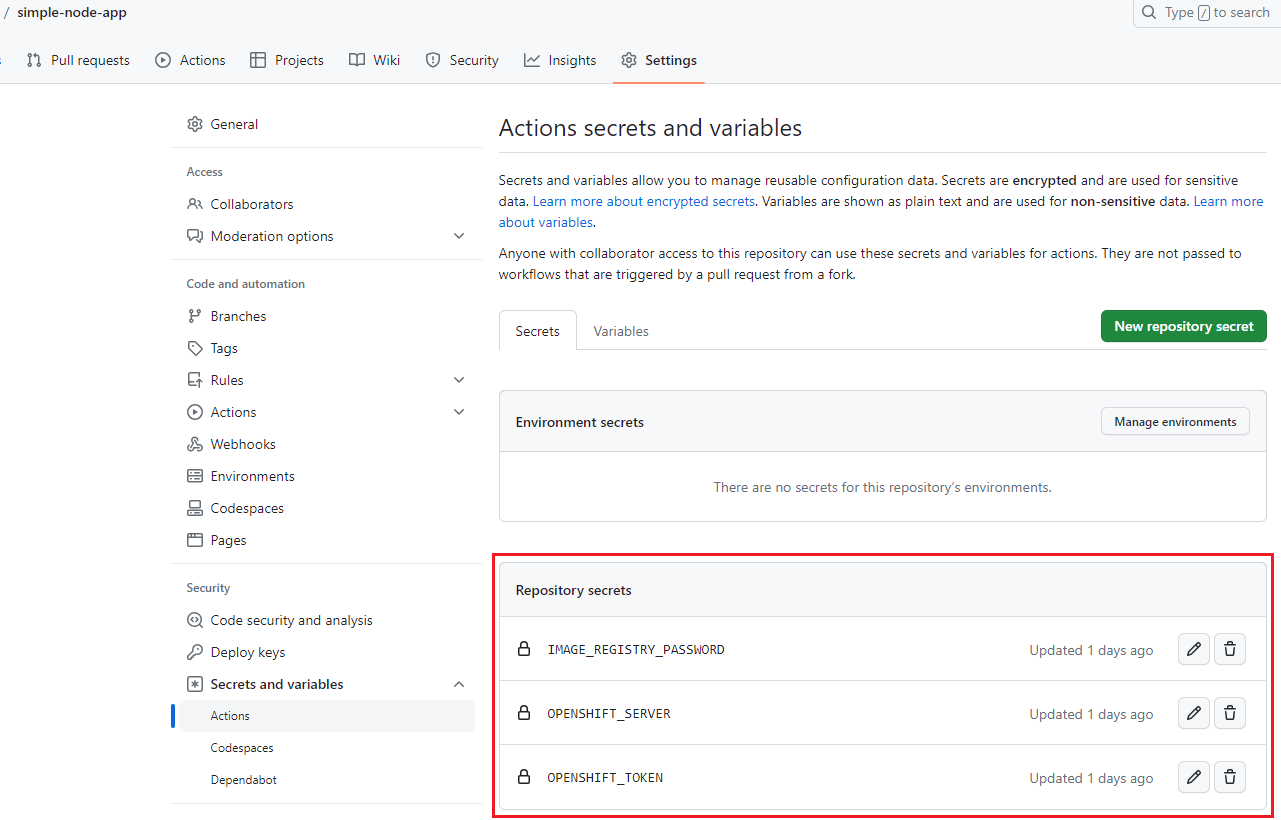Collapse the Secrets and variables section
1281x820 pixels.
pyautogui.click(x=459, y=684)
